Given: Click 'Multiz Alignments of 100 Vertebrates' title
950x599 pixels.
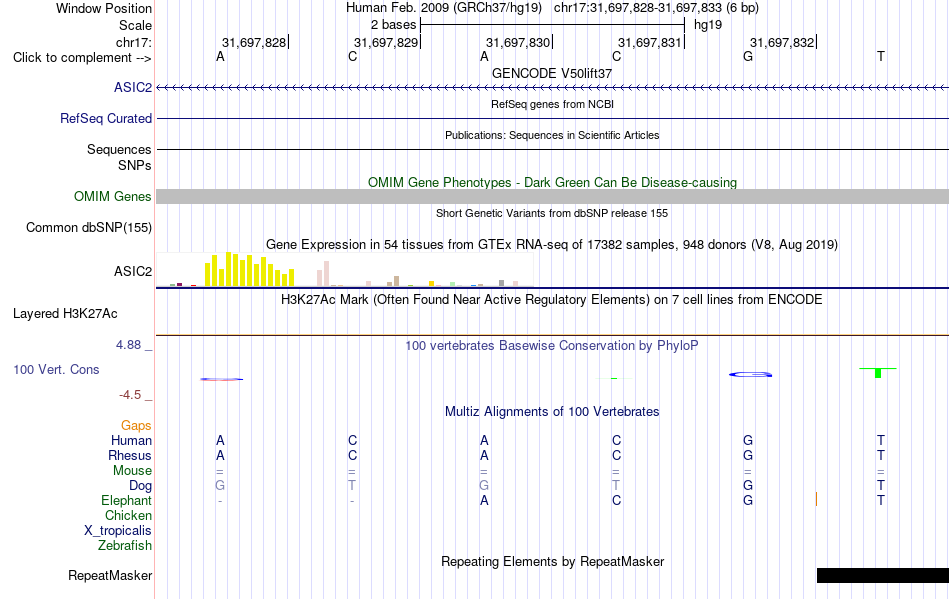Looking at the screenshot, I should tap(552, 412).
